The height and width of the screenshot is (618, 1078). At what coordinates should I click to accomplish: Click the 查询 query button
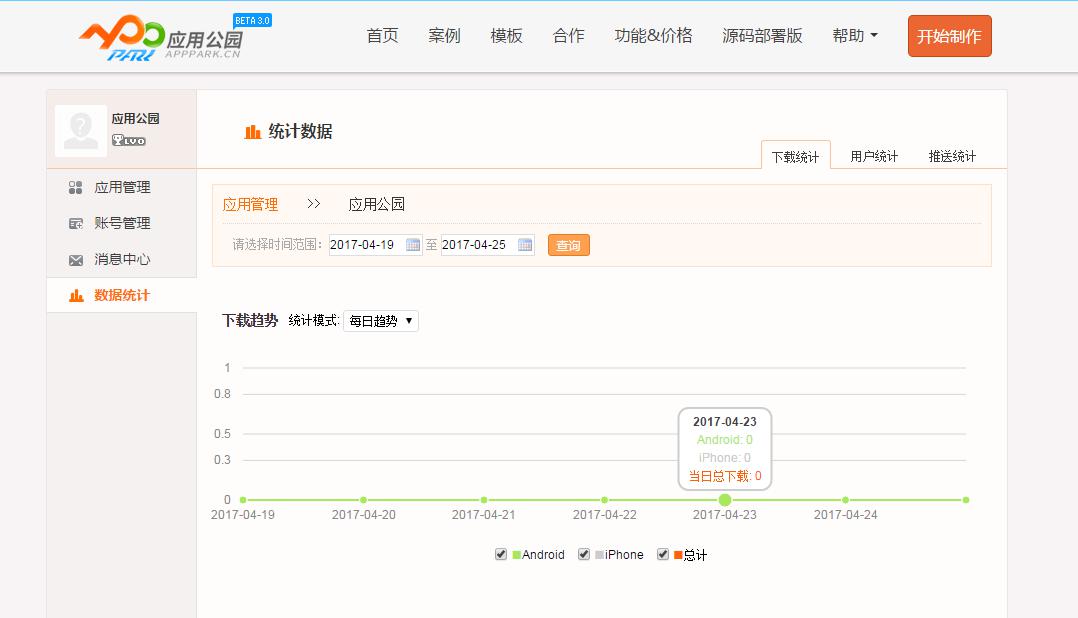(568, 245)
